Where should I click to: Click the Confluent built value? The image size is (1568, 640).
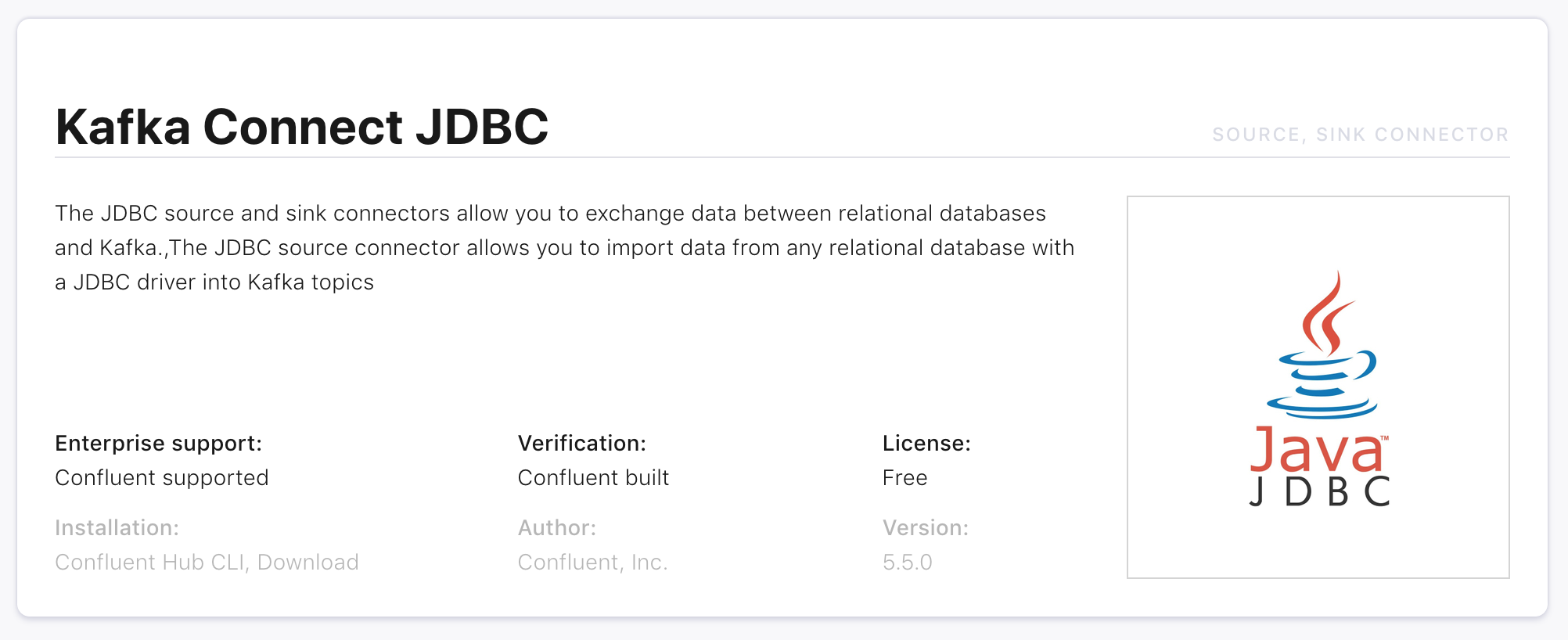click(x=594, y=478)
